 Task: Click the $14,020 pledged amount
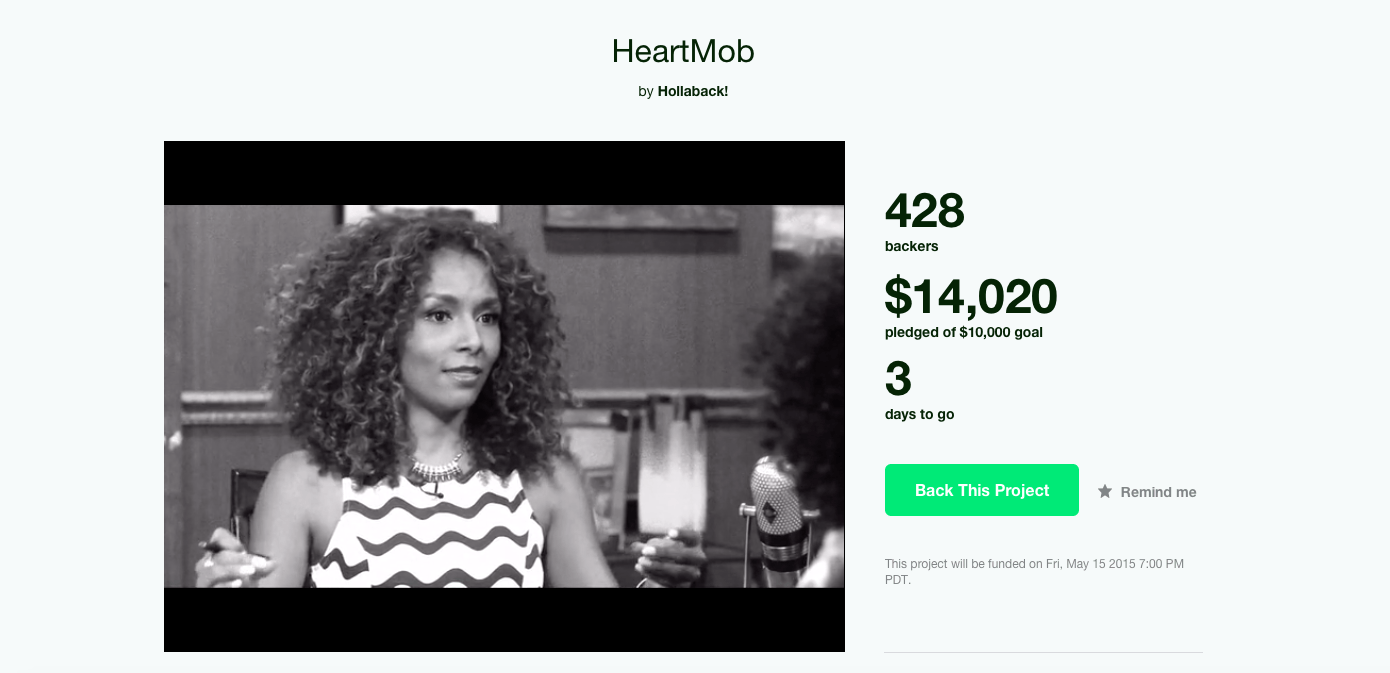point(971,296)
